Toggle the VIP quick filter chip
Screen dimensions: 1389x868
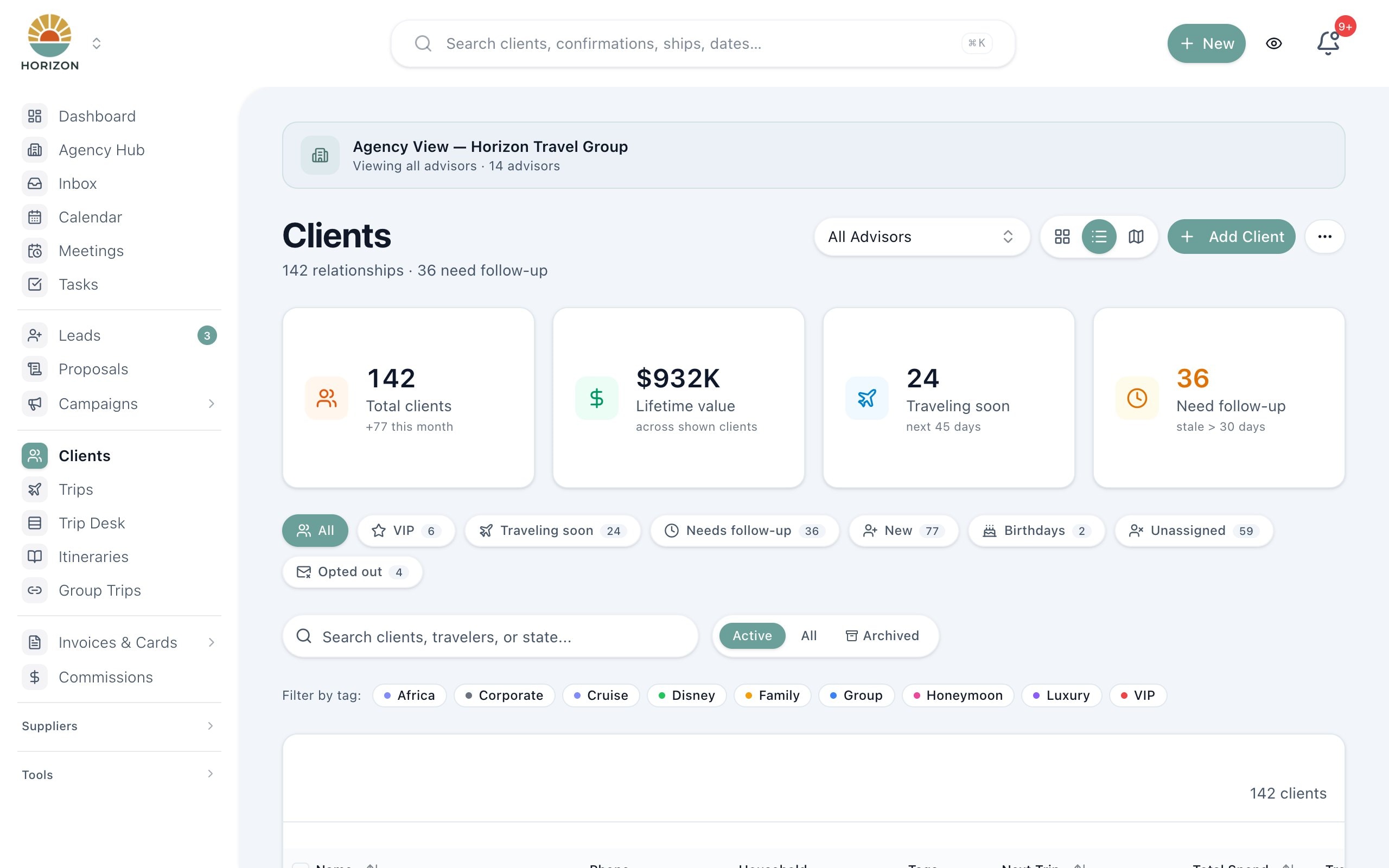pos(406,531)
